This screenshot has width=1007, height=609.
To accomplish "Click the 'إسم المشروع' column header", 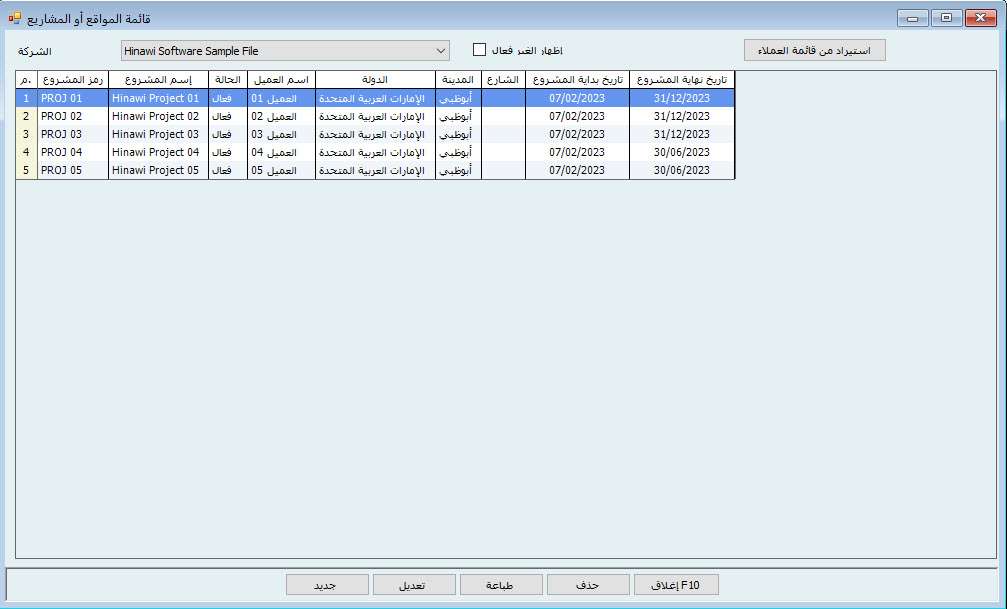I will [157, 80].
